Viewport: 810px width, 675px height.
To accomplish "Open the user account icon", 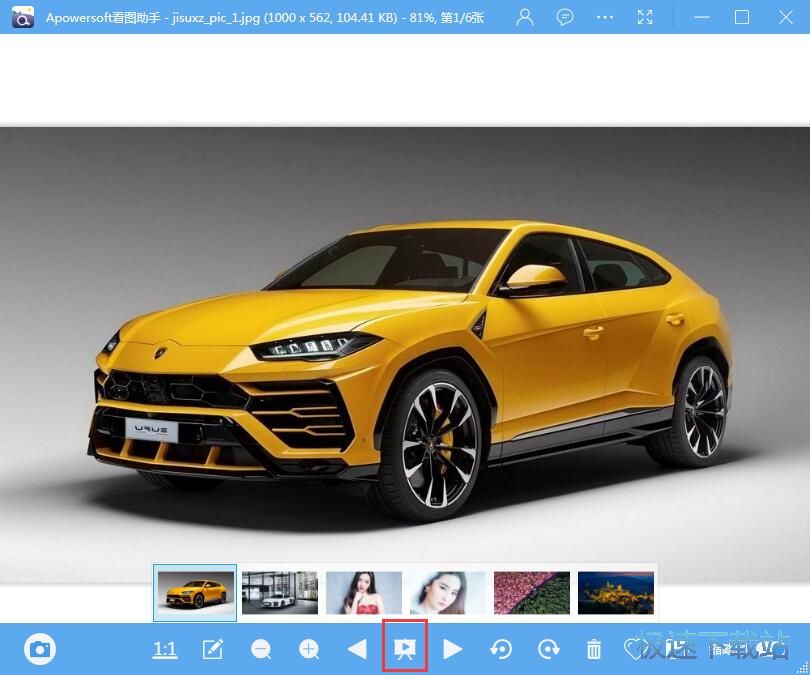I will [525, 17].
